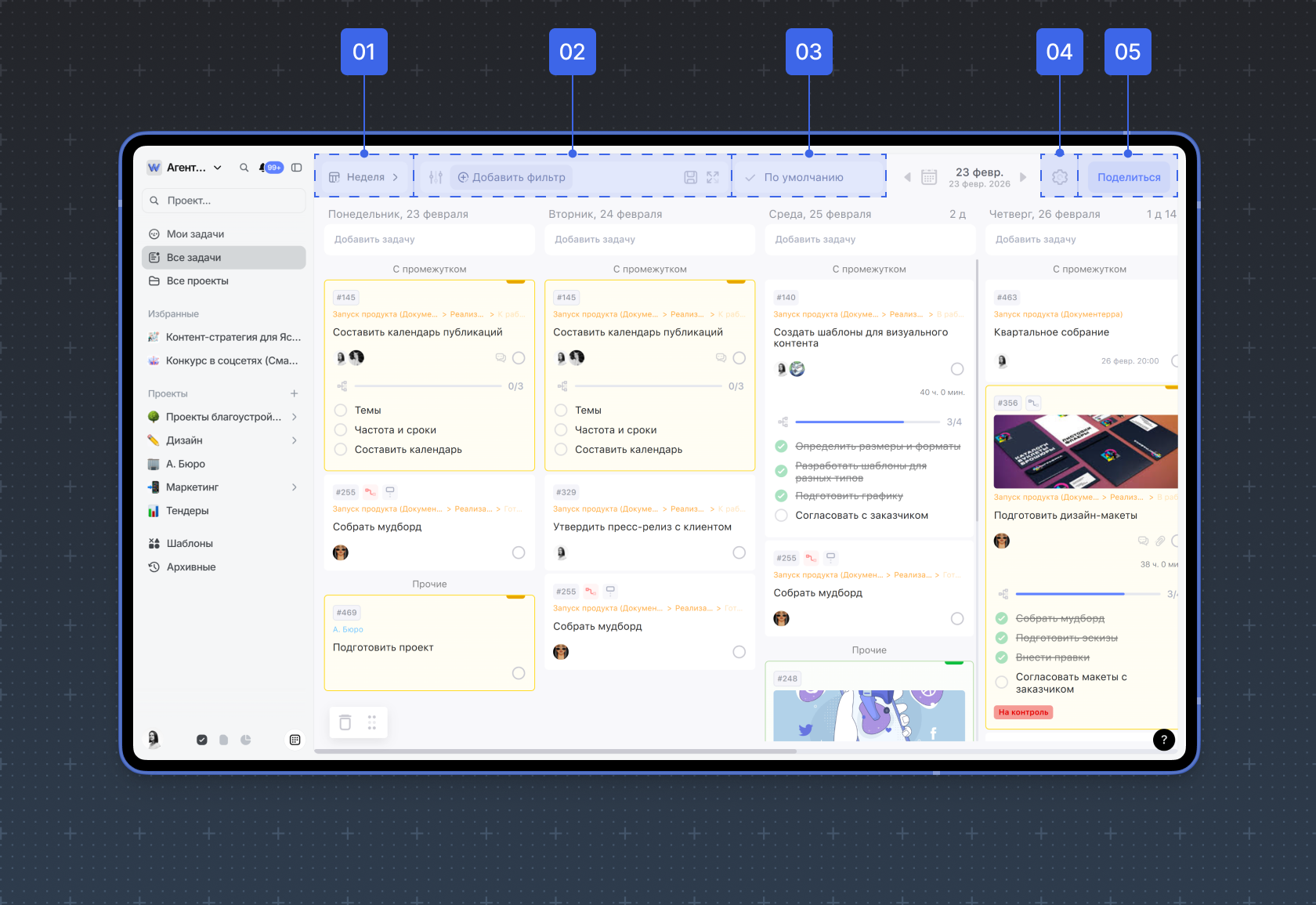
Task: Select 'Все проекты' in sidebar
Action: 197,281
